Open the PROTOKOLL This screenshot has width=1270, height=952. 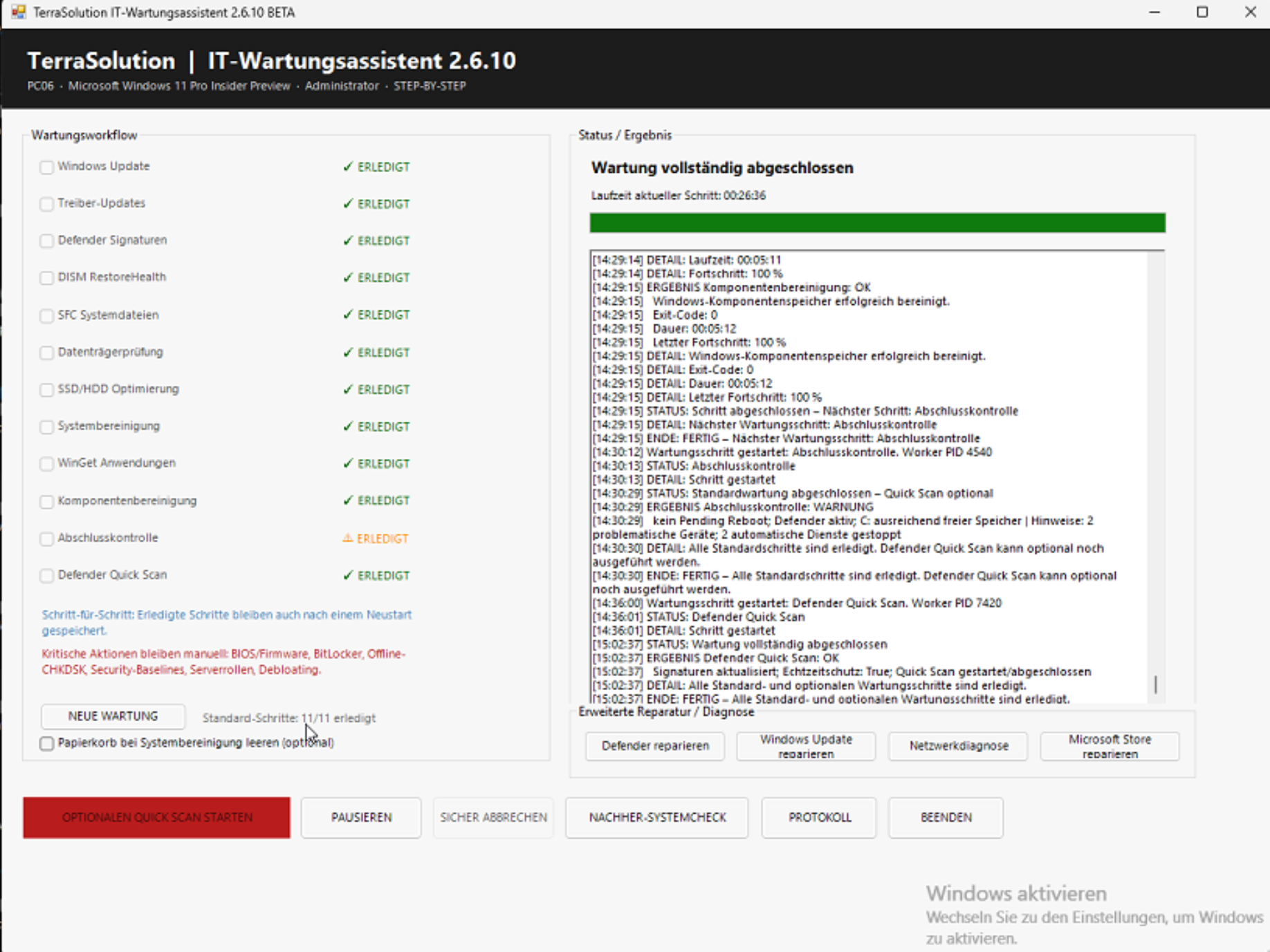click(820, 817)
